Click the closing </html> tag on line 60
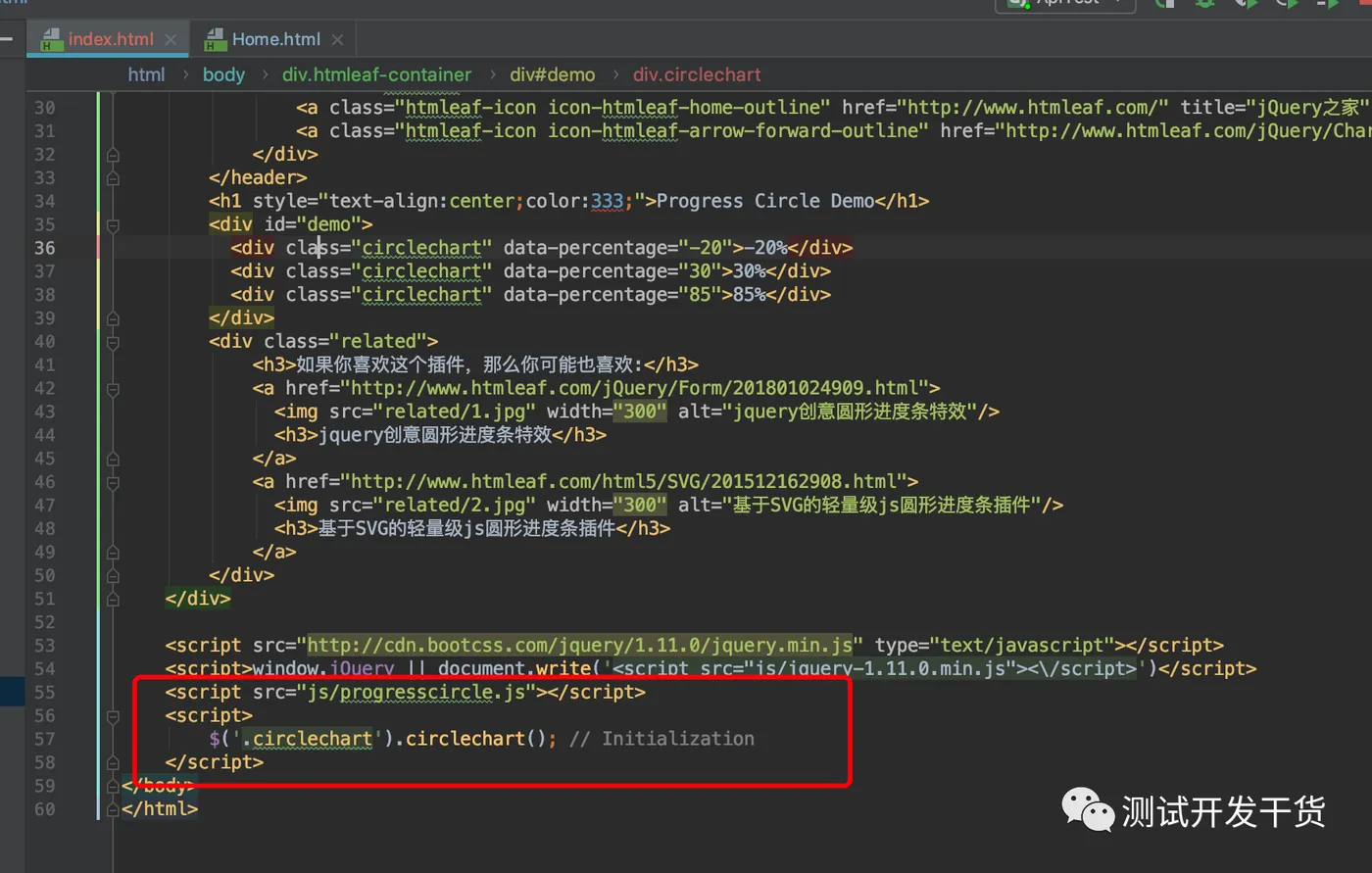 pyautogui.click(x=160, y=810)
